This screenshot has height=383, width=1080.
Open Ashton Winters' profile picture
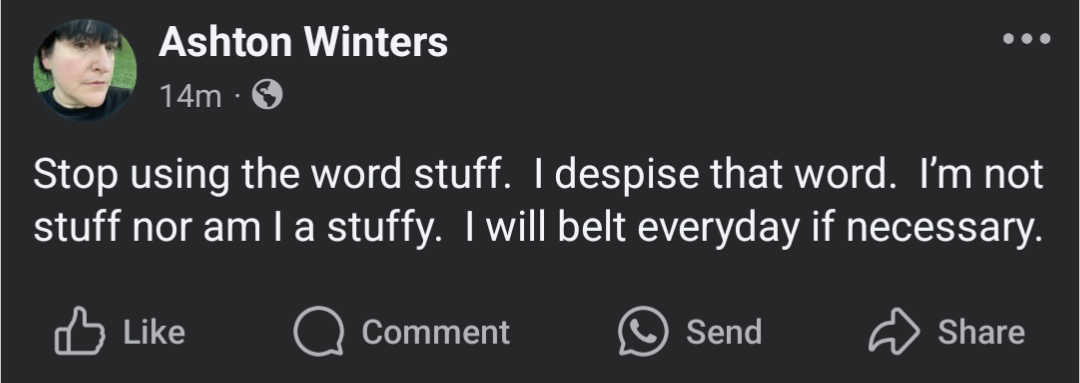pyautogui.click(x=85, y=70)
